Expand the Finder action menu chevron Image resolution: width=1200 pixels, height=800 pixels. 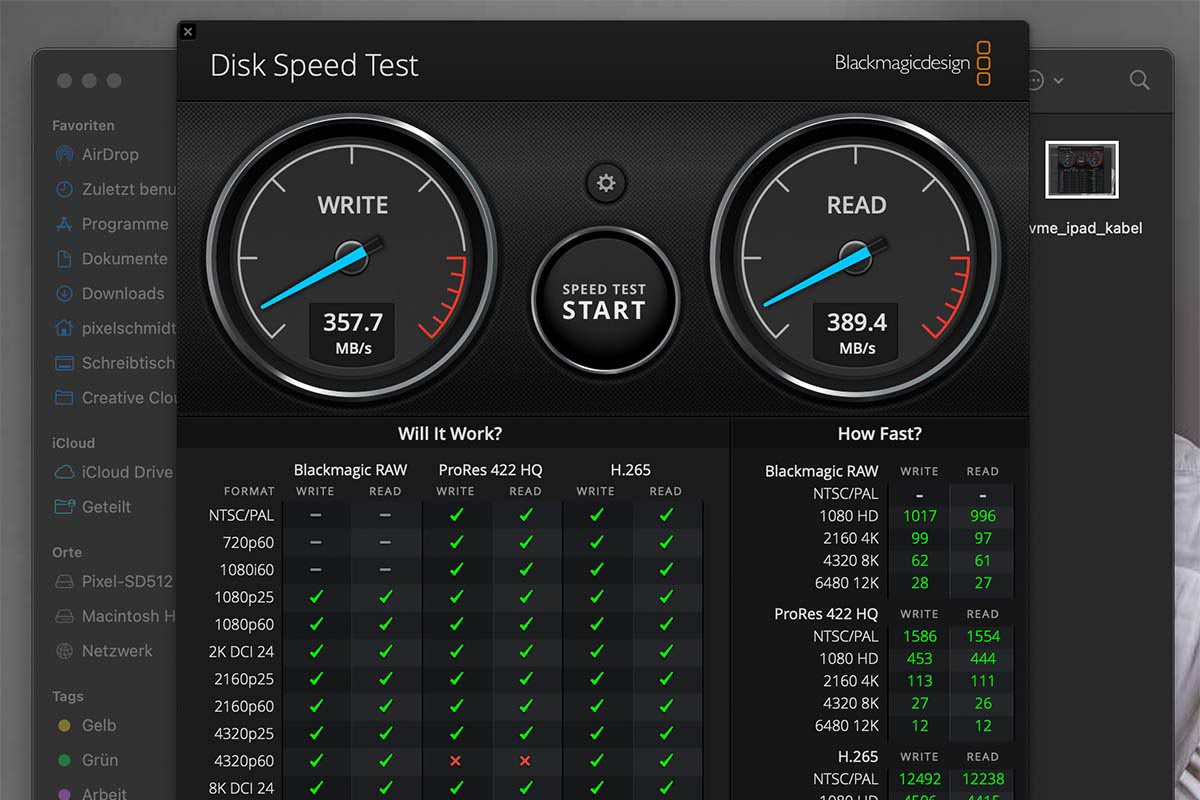pyautogui.click(x=1058, y=80)
